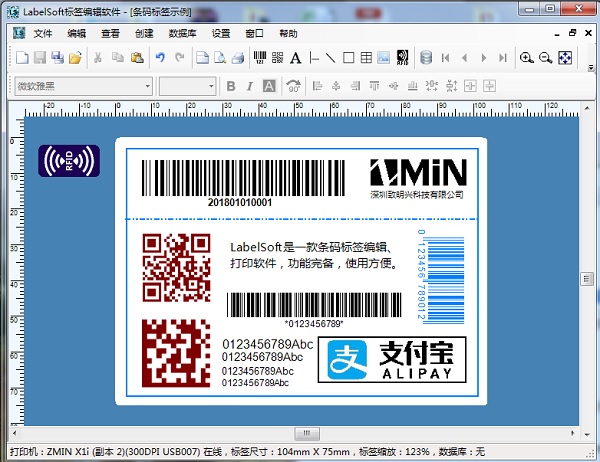Screen dimensions: 600x462
Task: Open print preview icon
Action: (220, 58)
